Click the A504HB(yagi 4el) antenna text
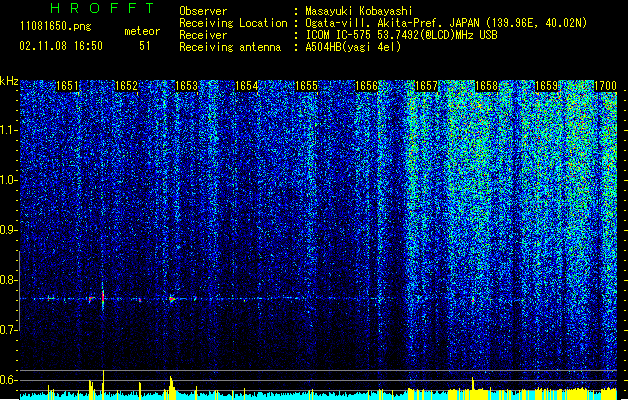This screenshot has height=400, width=629. click(353, 47)
